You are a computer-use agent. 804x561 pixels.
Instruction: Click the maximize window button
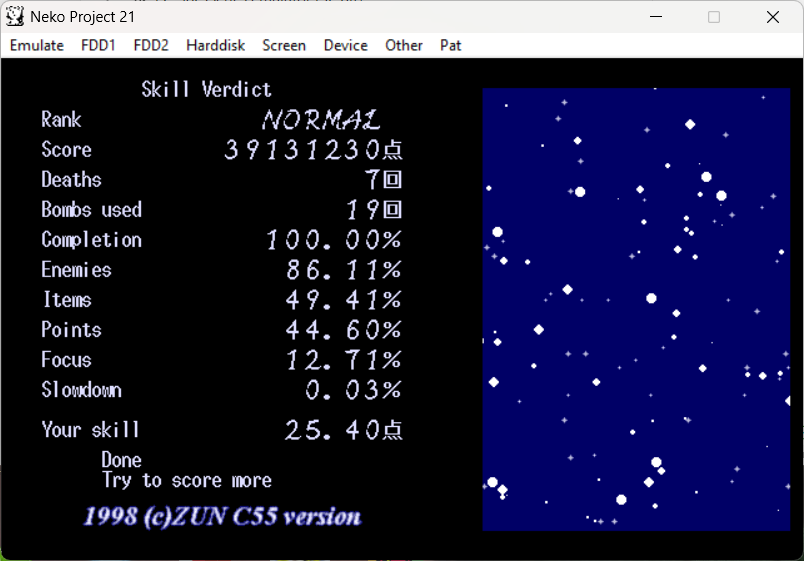click(714, 17)
